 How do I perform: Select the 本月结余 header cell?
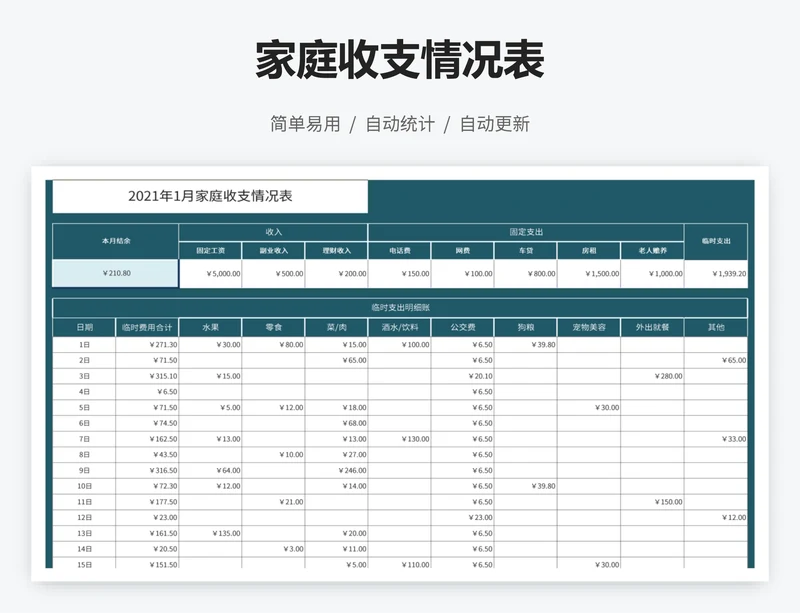(x=116, y=241)
